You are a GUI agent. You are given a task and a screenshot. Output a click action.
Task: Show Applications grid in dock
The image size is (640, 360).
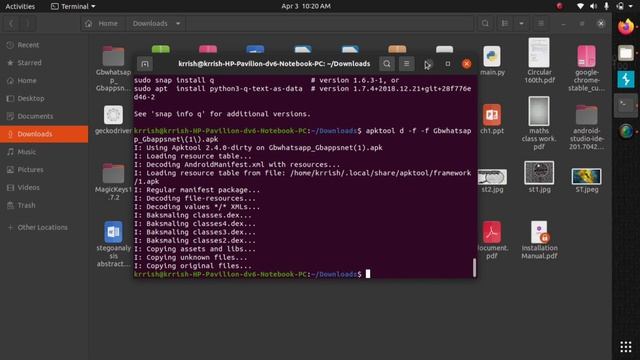coord(626,347)
